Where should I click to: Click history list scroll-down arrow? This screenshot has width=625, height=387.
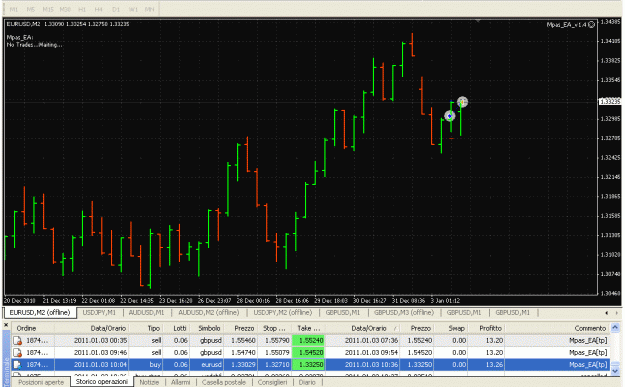coord(615,371)
